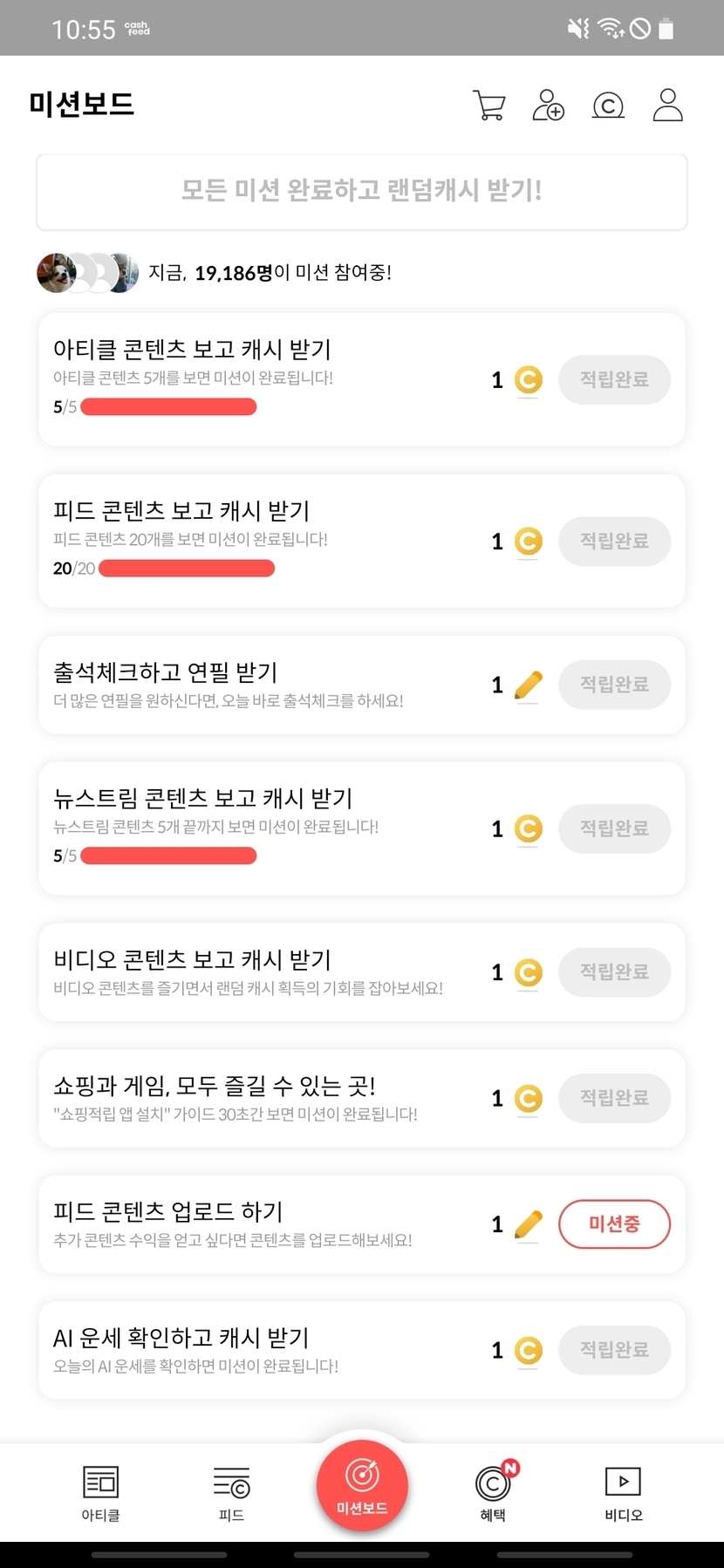Switch to the 아티클 tab

tap(100, 1493)
